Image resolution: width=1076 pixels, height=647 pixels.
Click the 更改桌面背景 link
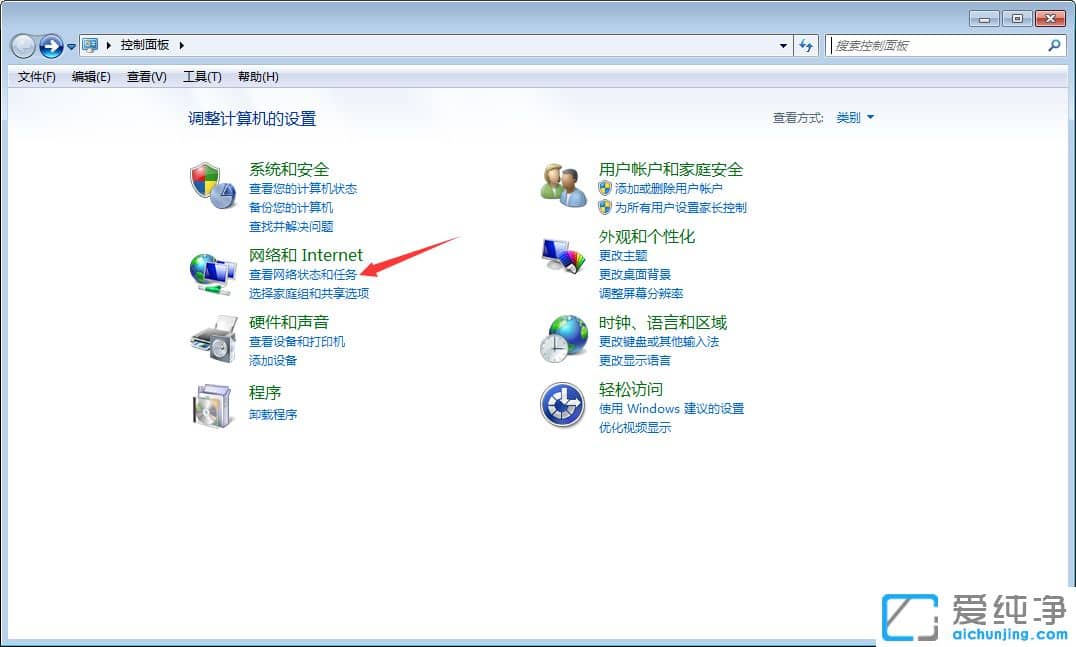click(x=634, y=274)
